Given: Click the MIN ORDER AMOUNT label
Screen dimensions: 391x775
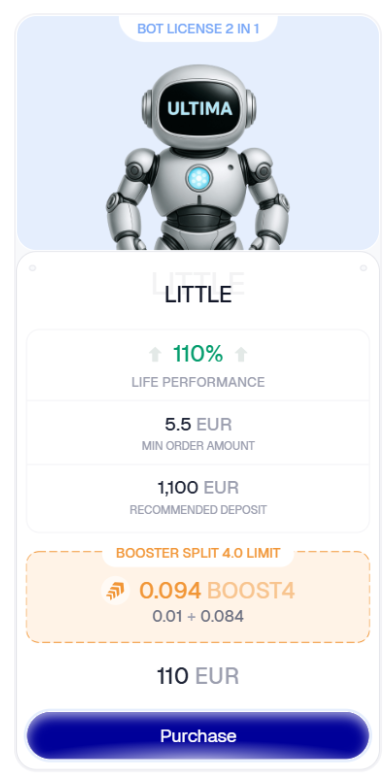Looking at the screenshot, I should pyautogui.click(x=198, y=446).
